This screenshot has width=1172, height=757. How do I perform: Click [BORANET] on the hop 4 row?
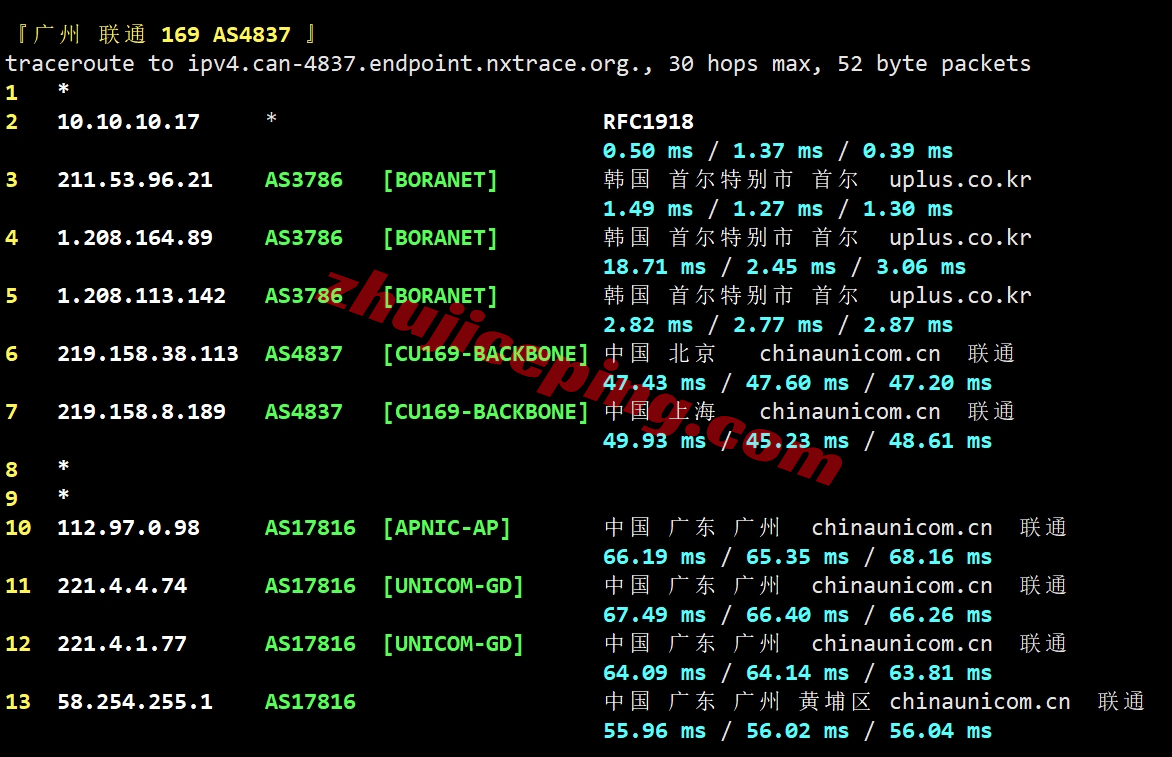(x=440, y=238)
